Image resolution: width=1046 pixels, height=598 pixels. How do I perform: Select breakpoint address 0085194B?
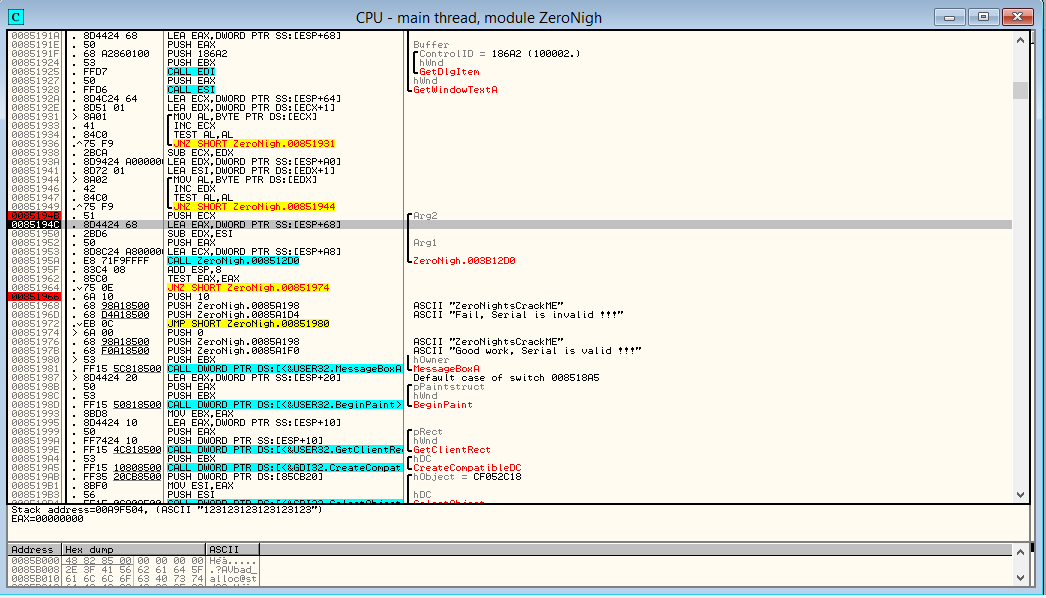[35, 216]
